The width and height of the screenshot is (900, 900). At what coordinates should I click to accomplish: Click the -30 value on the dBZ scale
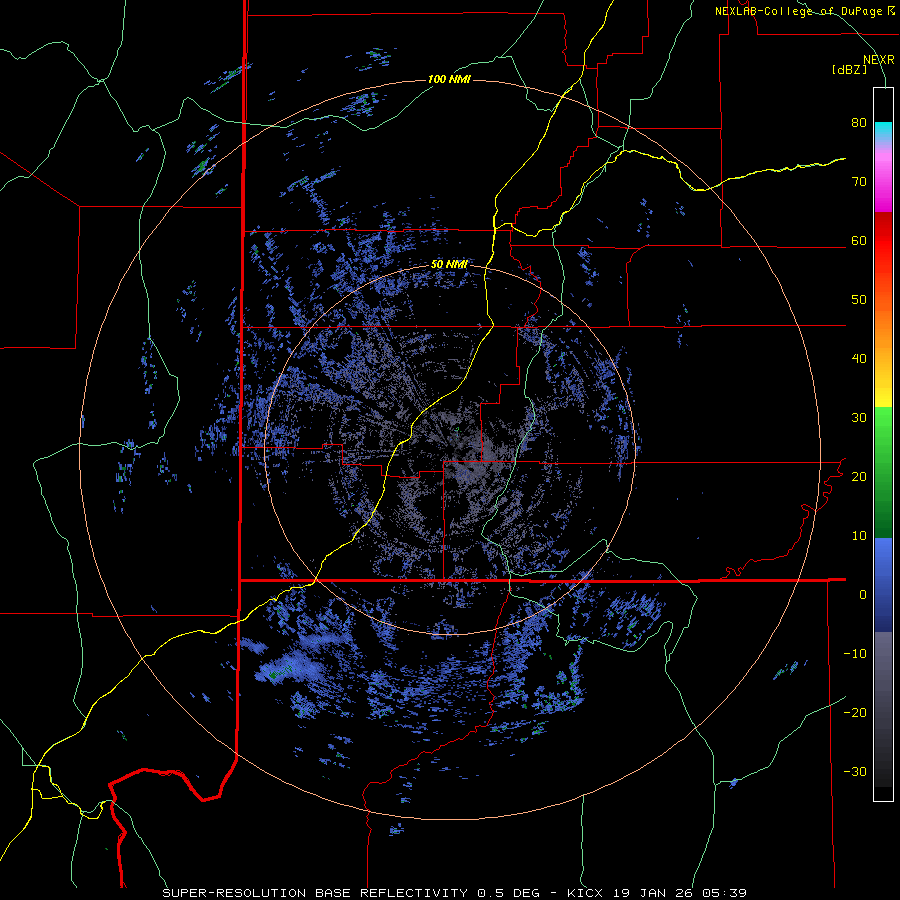[855, 772]
